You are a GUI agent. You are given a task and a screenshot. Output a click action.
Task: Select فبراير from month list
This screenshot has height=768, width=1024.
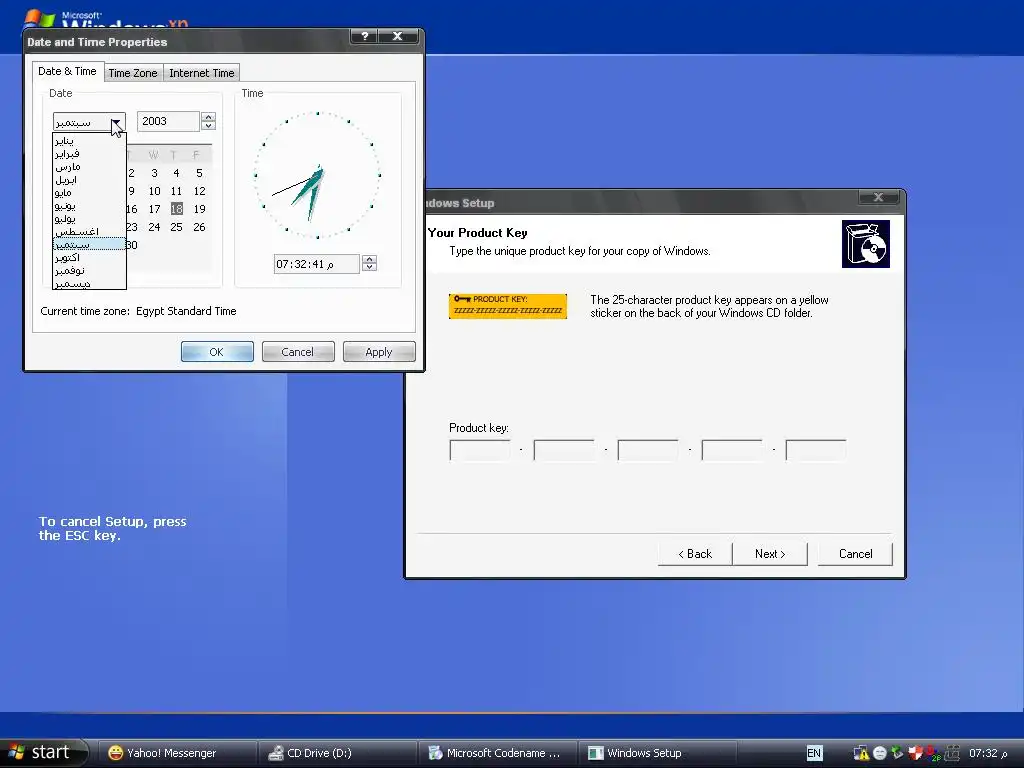89,153
